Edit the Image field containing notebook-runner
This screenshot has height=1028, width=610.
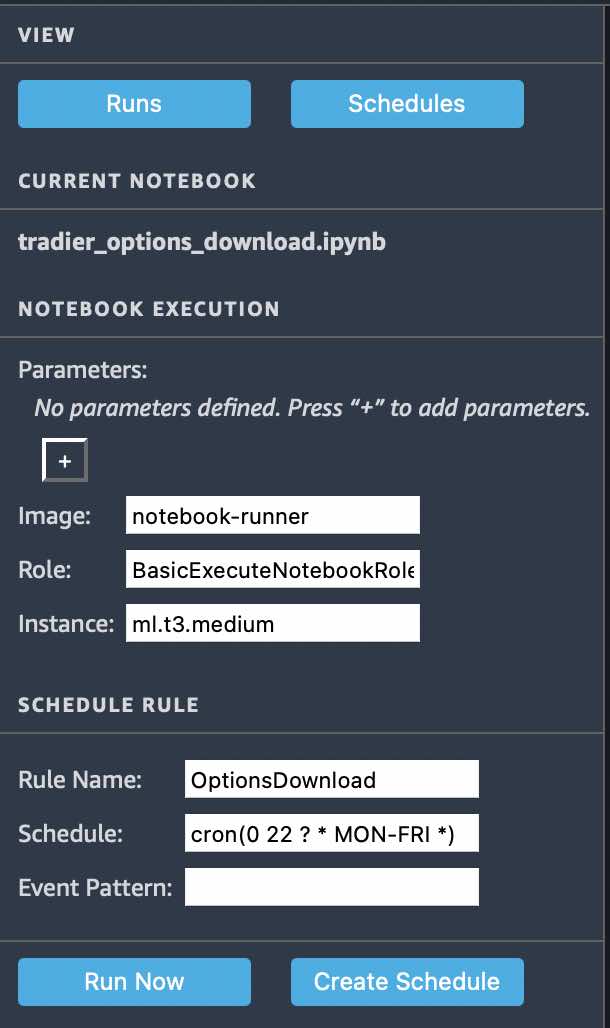272,515
